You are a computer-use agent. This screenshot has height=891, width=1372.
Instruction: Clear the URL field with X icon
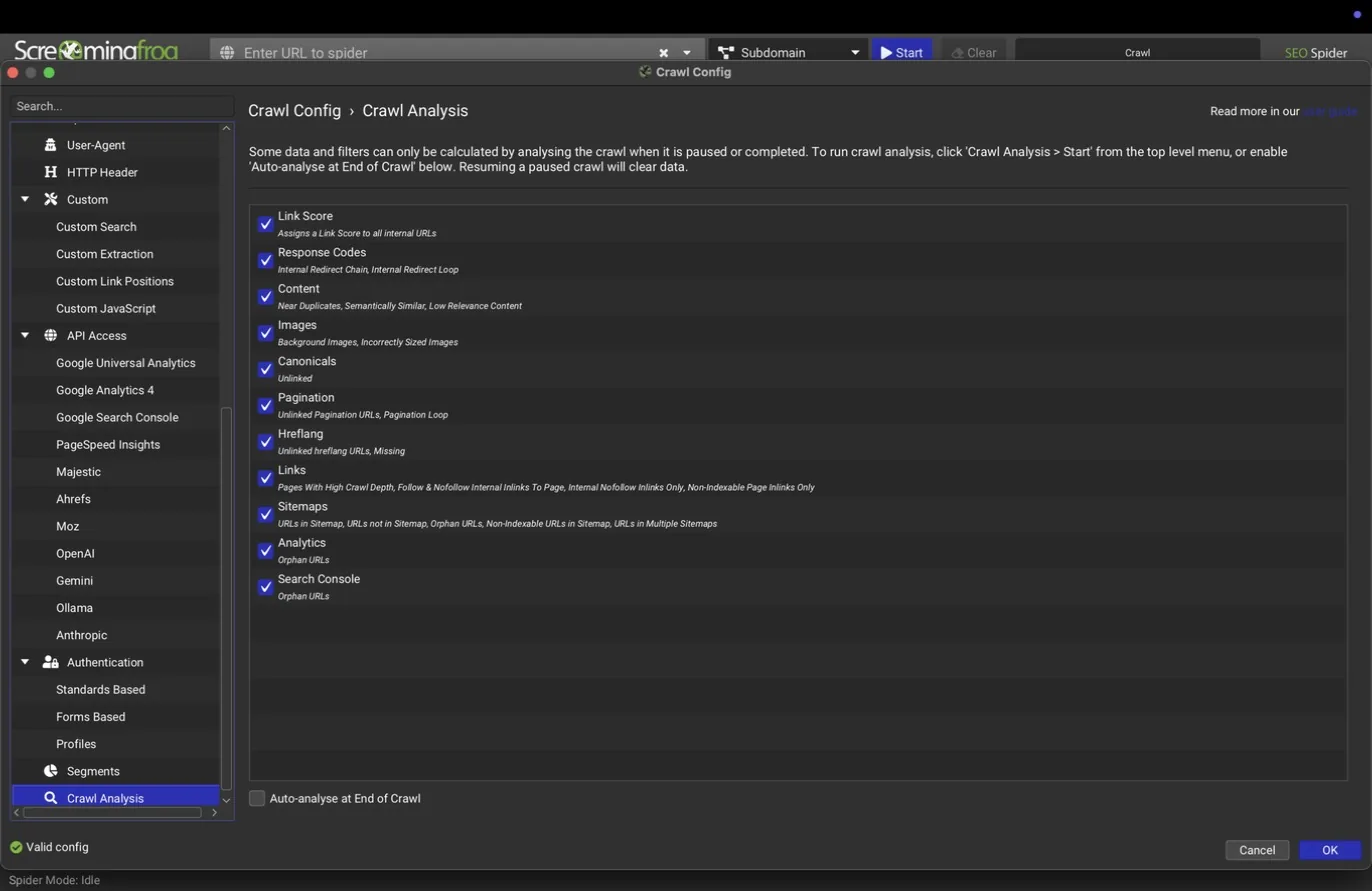[663, 53]
